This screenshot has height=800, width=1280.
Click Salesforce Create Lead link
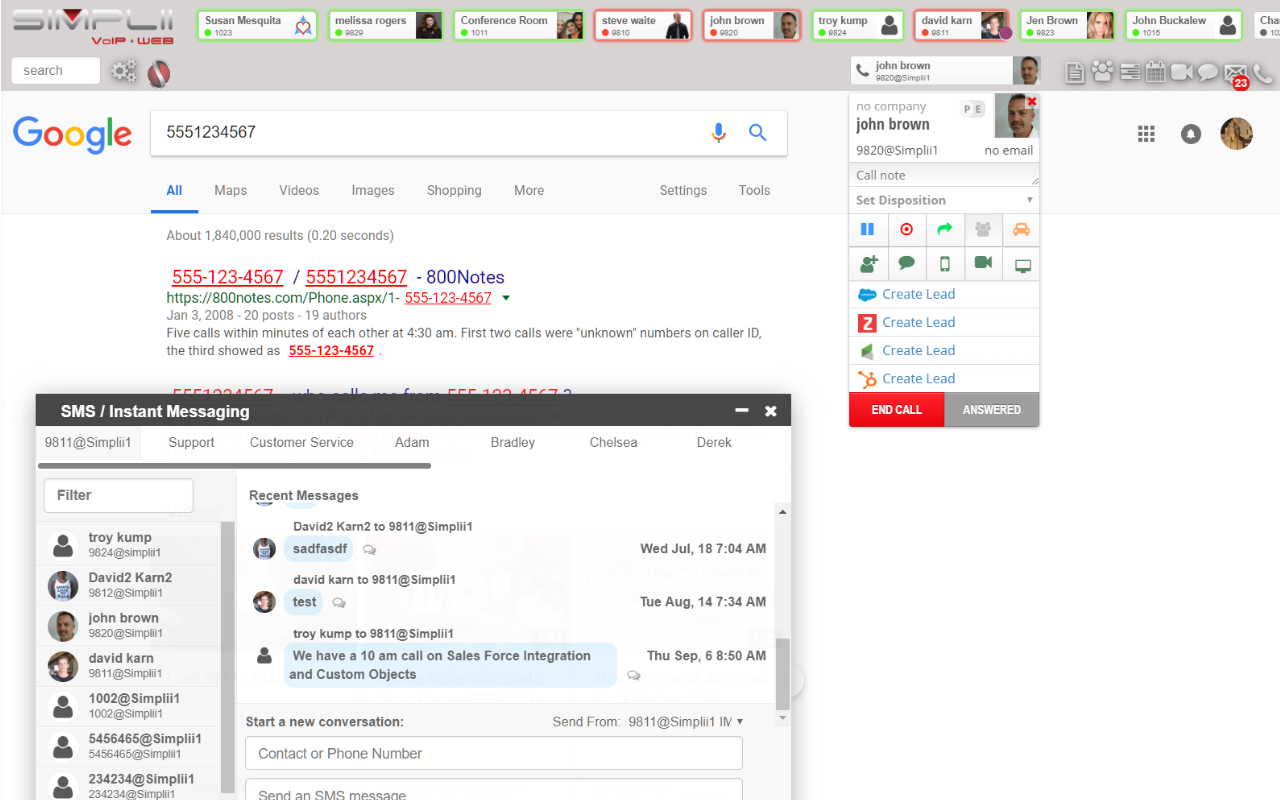(x=919, y=294)
